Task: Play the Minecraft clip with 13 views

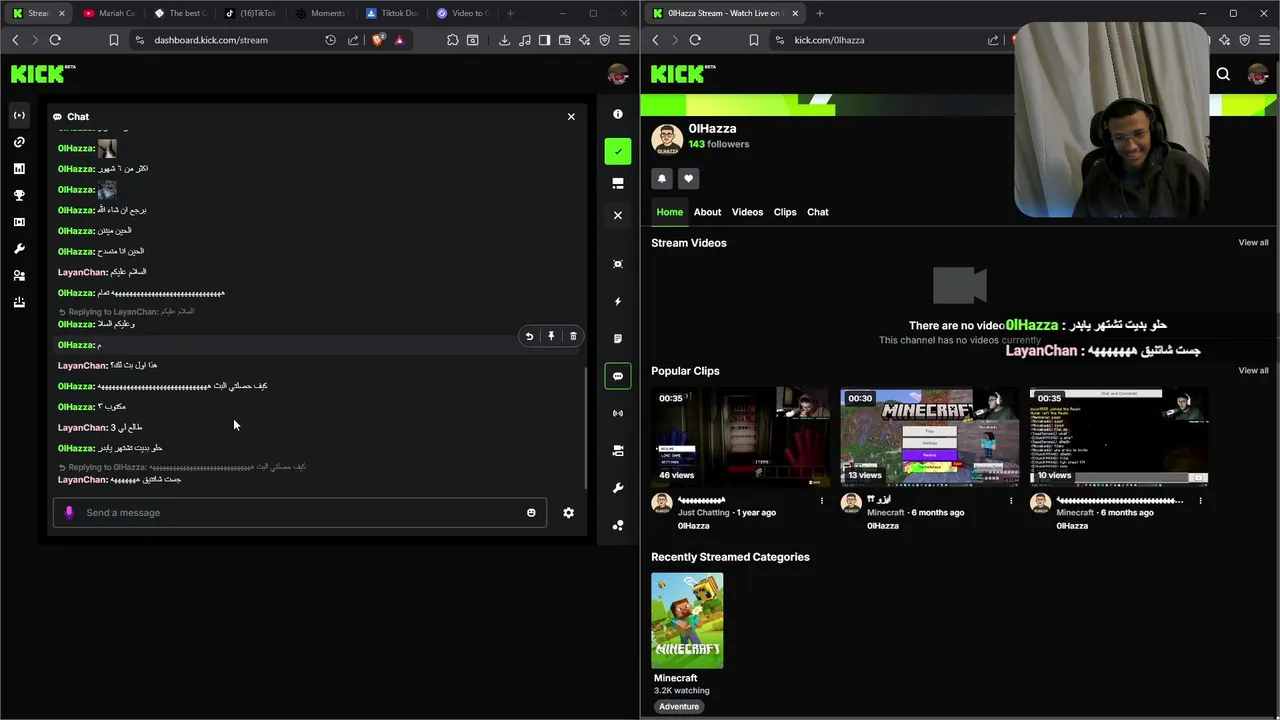Action: [x=930, y=437]
